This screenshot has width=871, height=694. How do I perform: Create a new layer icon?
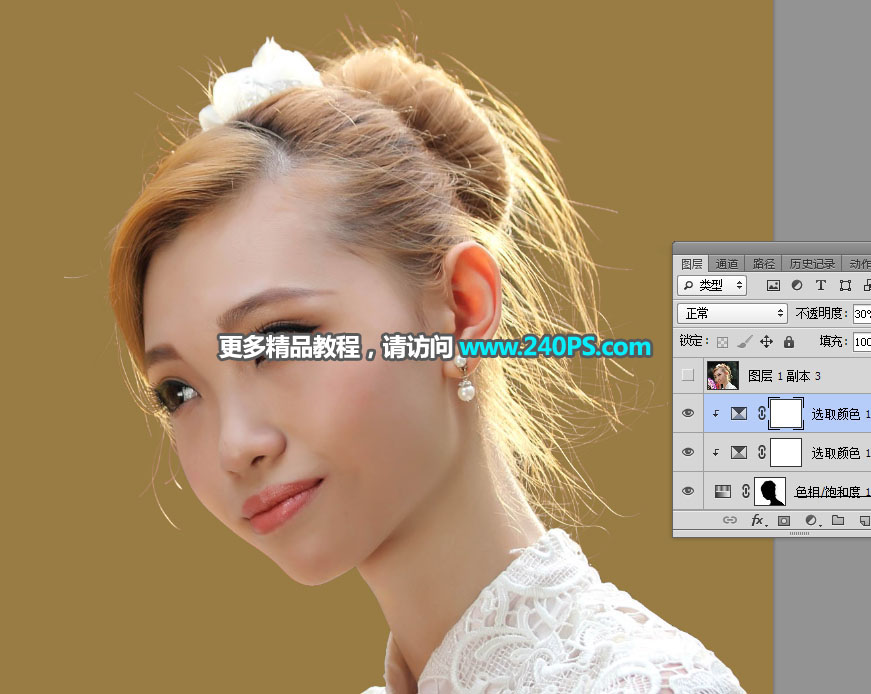(x=865, y=521)
